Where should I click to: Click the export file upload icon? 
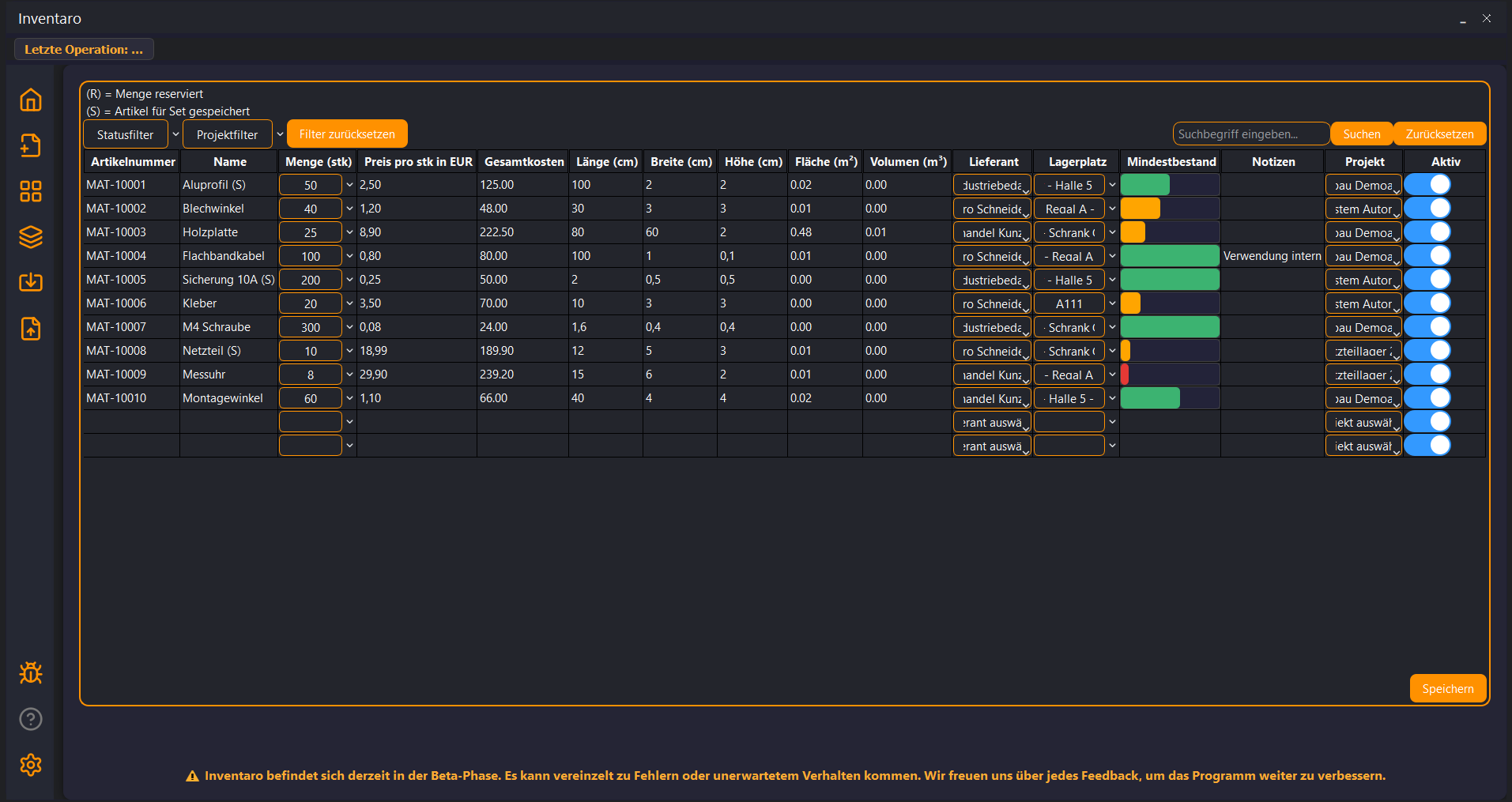pos(31,328)
